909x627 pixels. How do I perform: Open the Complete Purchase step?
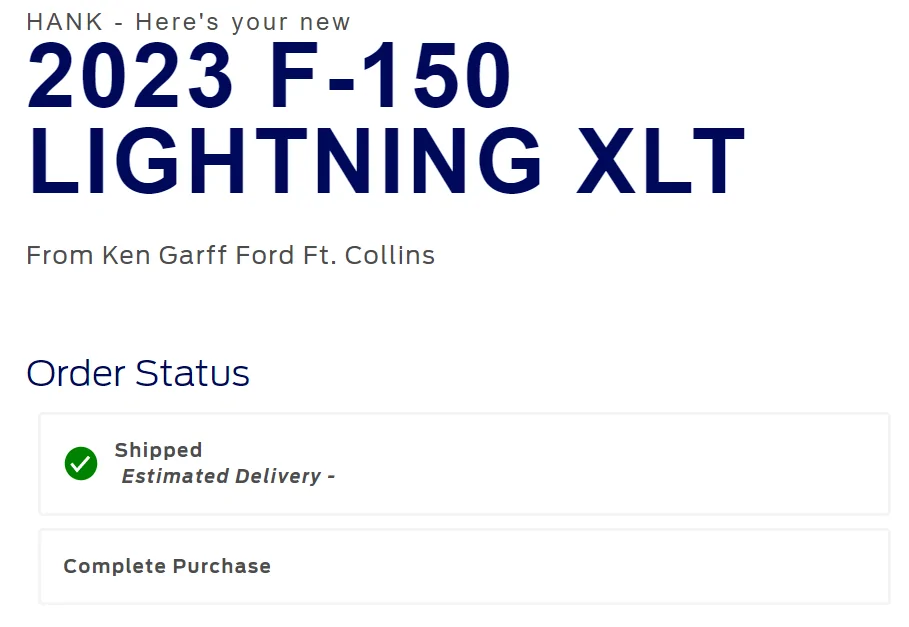(x=167, y=567)
